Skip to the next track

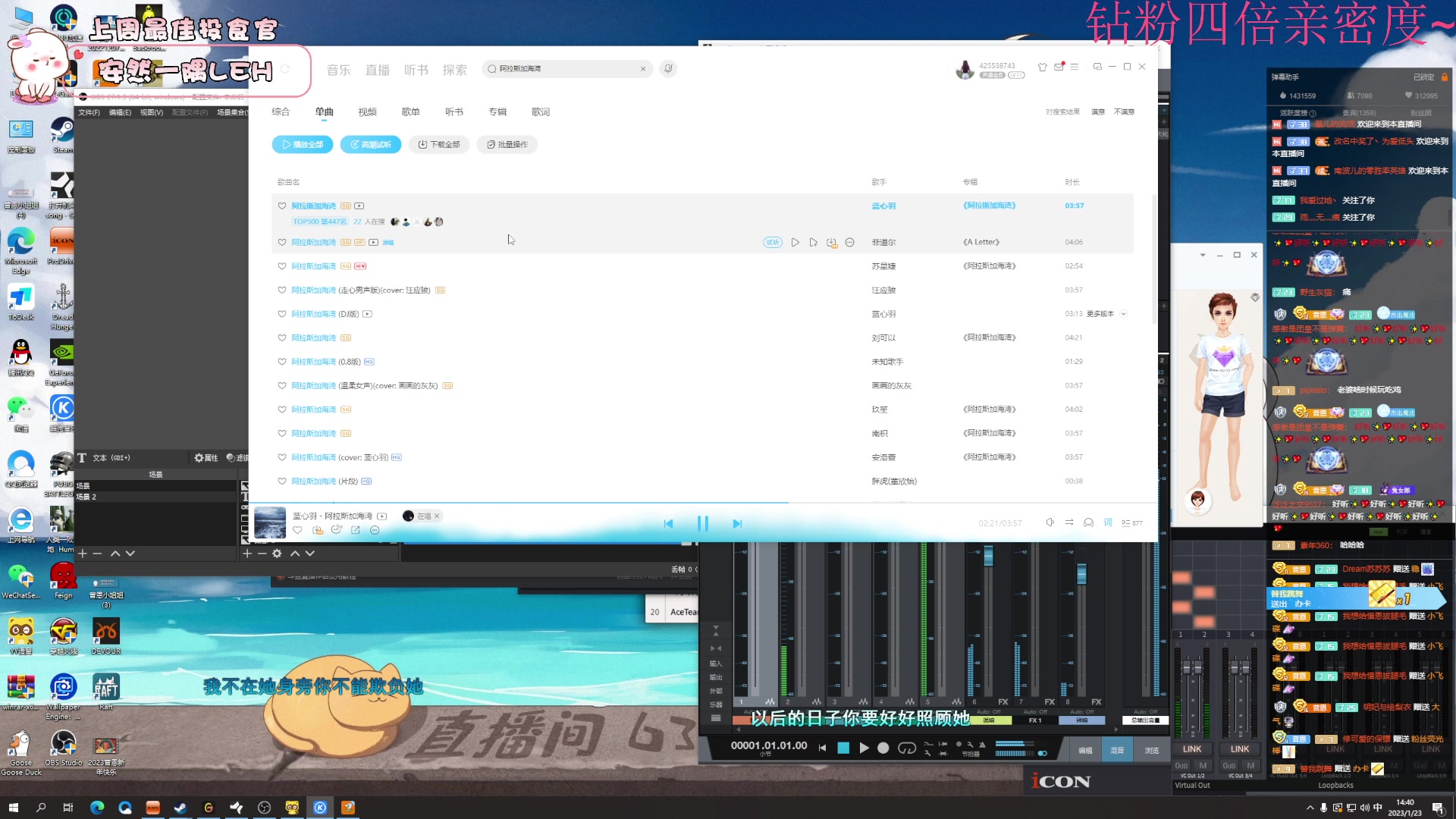(x=737, y=523)
